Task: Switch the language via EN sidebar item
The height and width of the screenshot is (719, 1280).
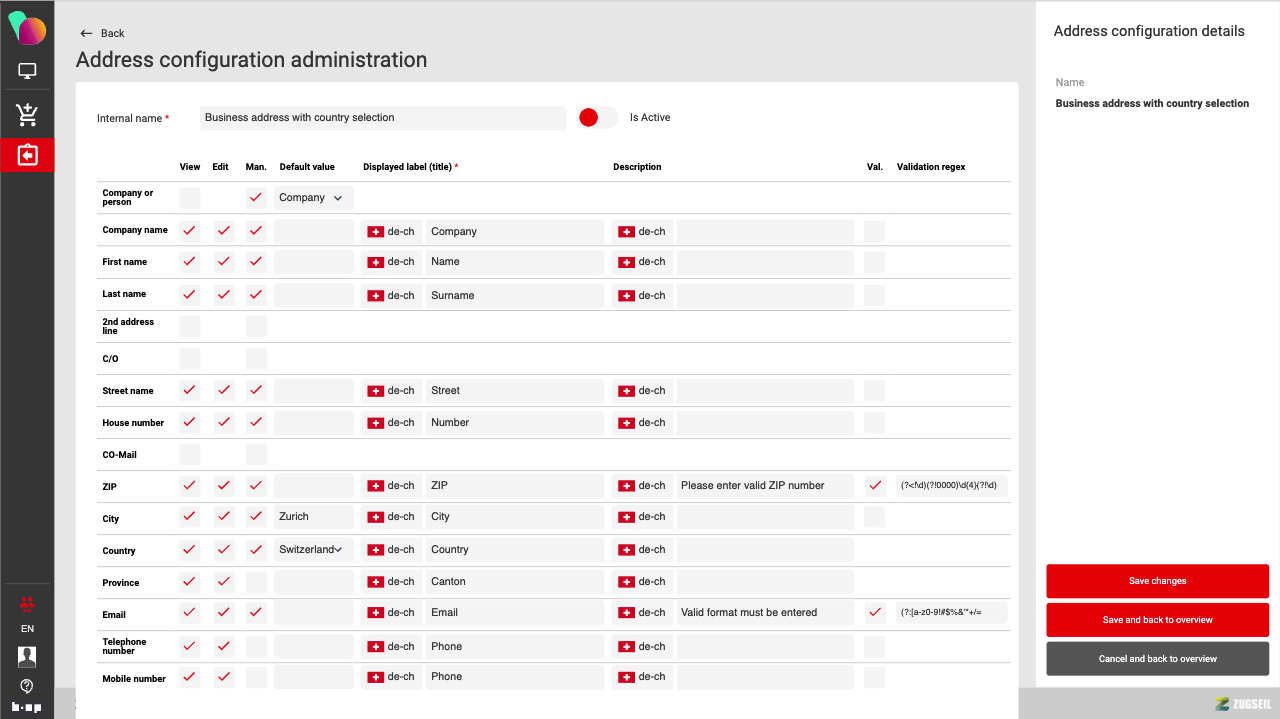Action: pos(27,629)
